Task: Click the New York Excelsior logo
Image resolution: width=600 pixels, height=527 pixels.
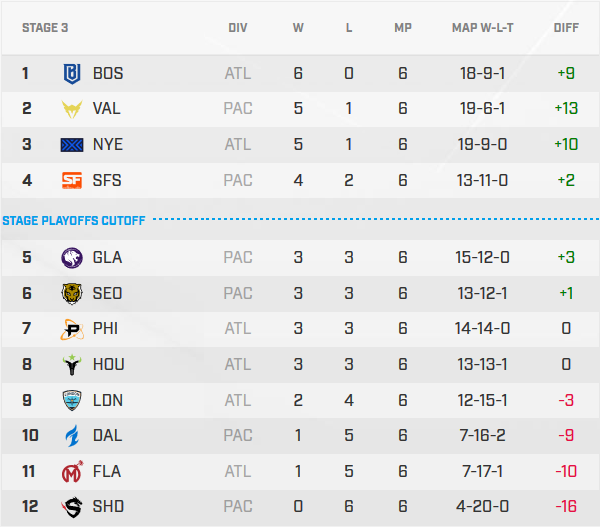Action: [72, 145]
